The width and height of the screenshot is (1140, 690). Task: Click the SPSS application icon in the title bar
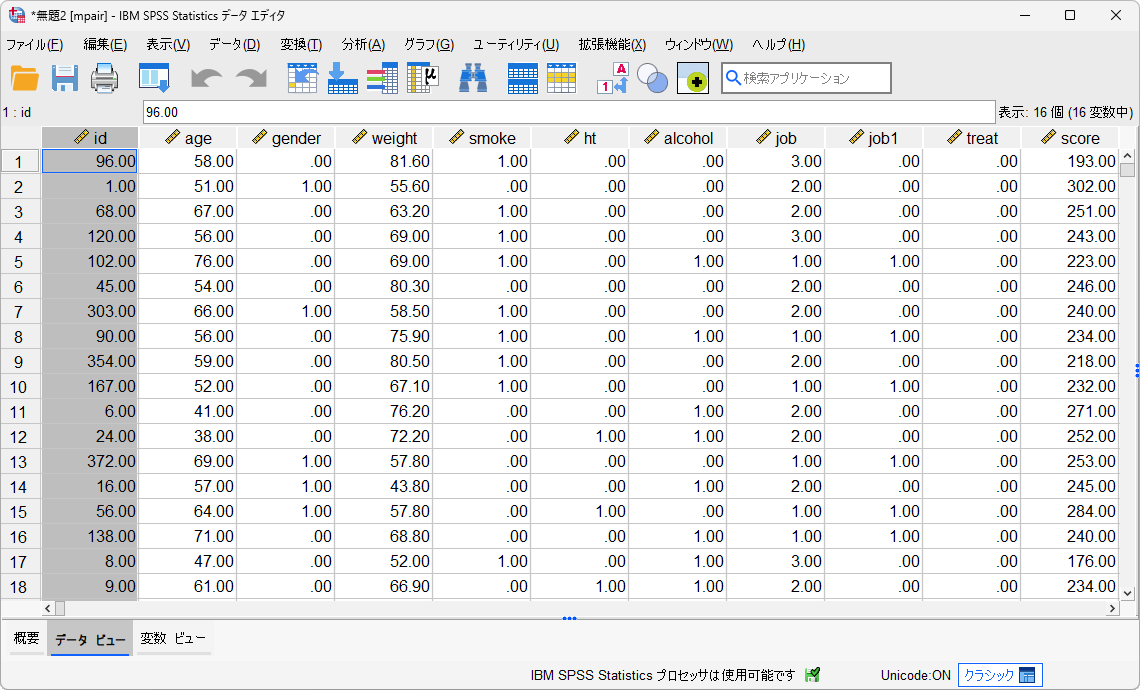pyautogui.click(x=16, y=15)
